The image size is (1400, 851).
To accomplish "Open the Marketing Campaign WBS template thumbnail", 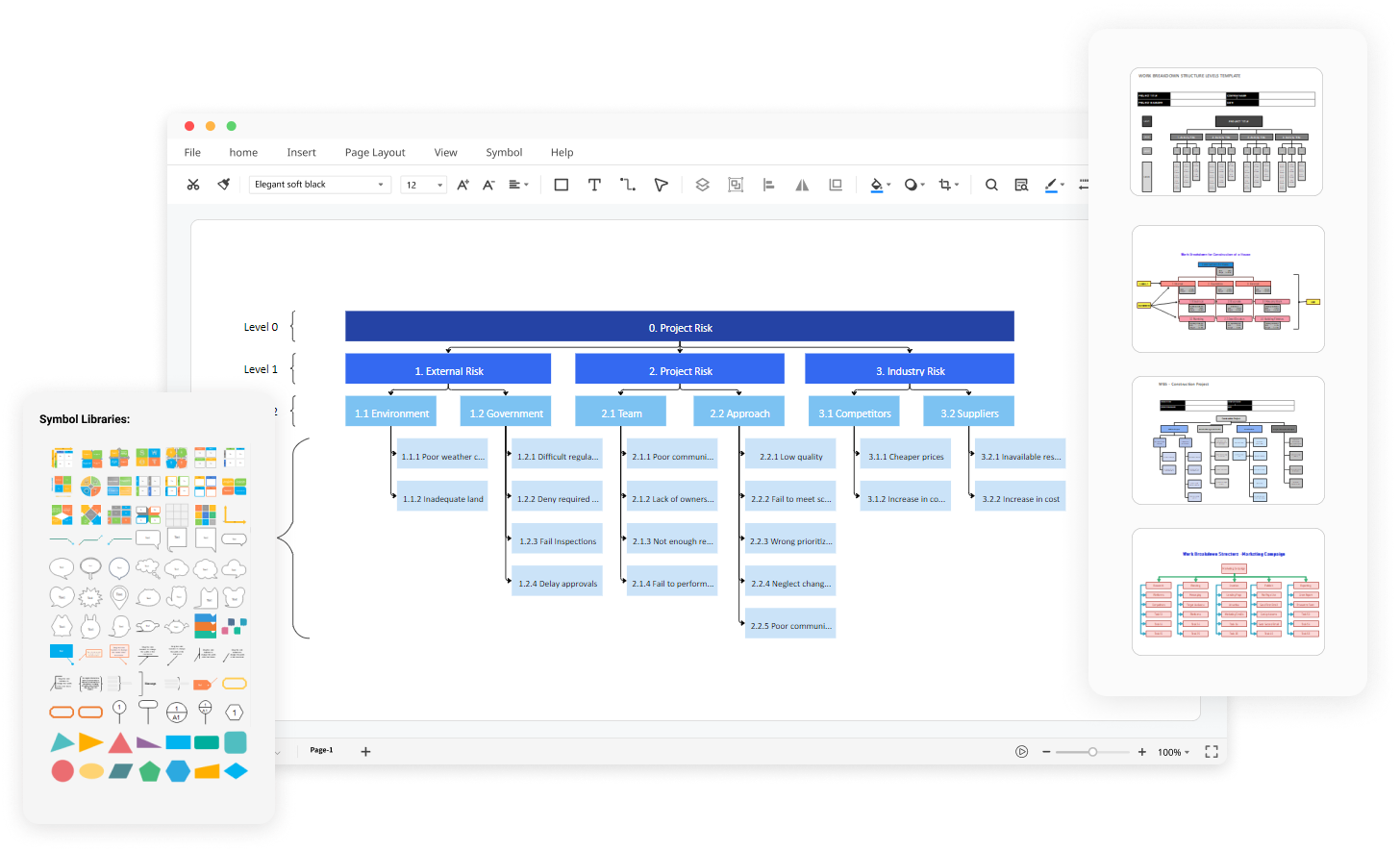I will [x=1227, y=591].
